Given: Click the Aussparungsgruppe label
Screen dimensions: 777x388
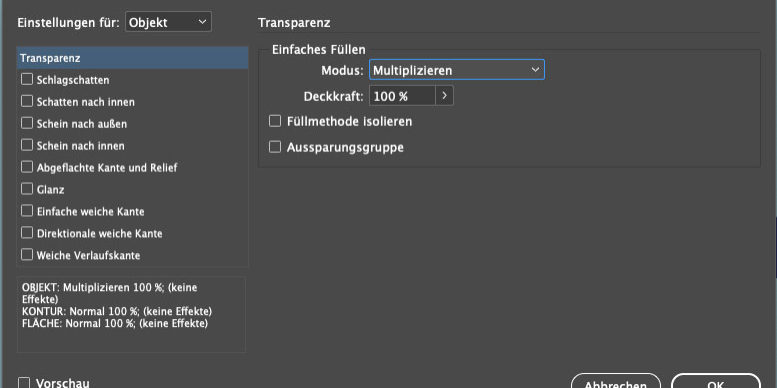Looking at the screenshot, I should coord(345,148).
